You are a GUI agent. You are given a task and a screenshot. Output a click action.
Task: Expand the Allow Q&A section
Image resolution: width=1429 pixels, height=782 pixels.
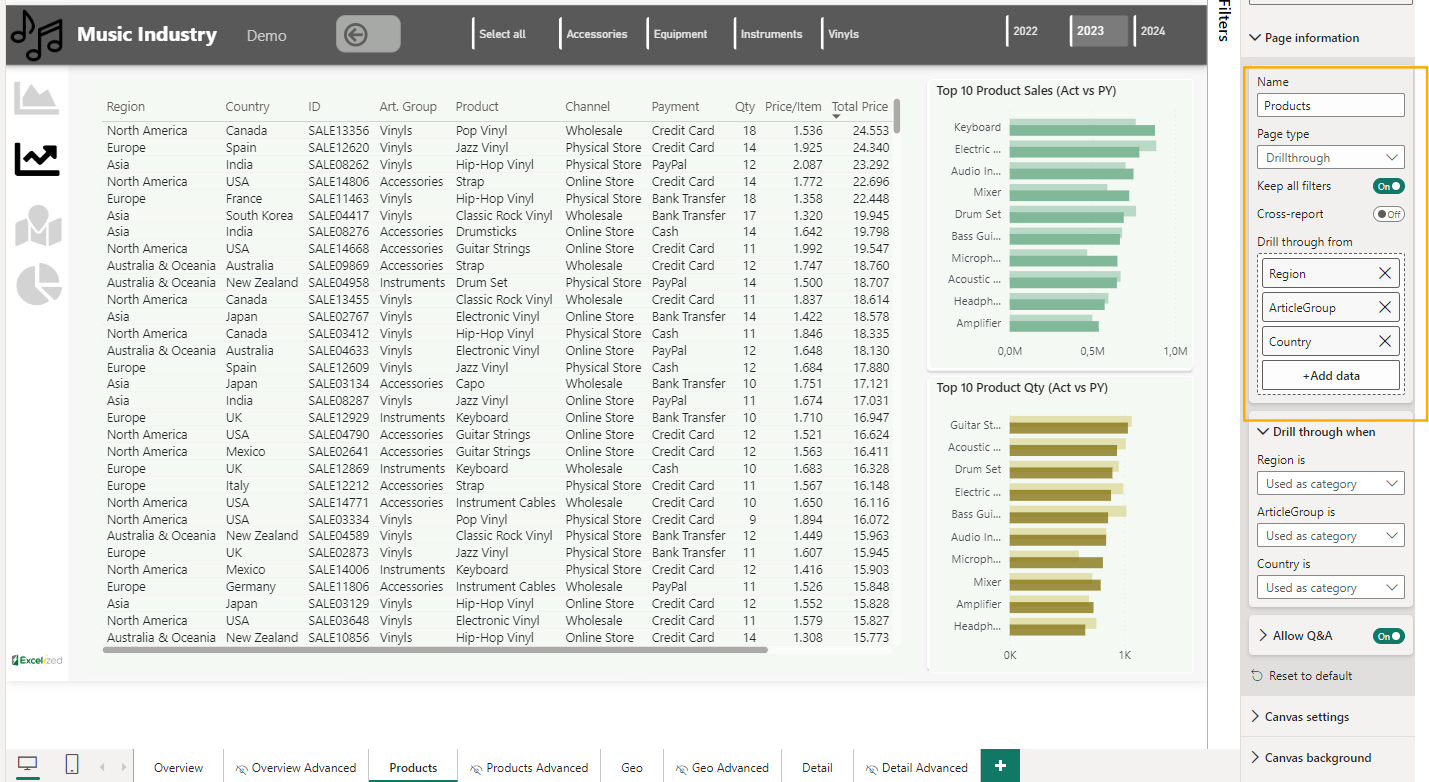pyautogui.click(x=1263, y=635)
